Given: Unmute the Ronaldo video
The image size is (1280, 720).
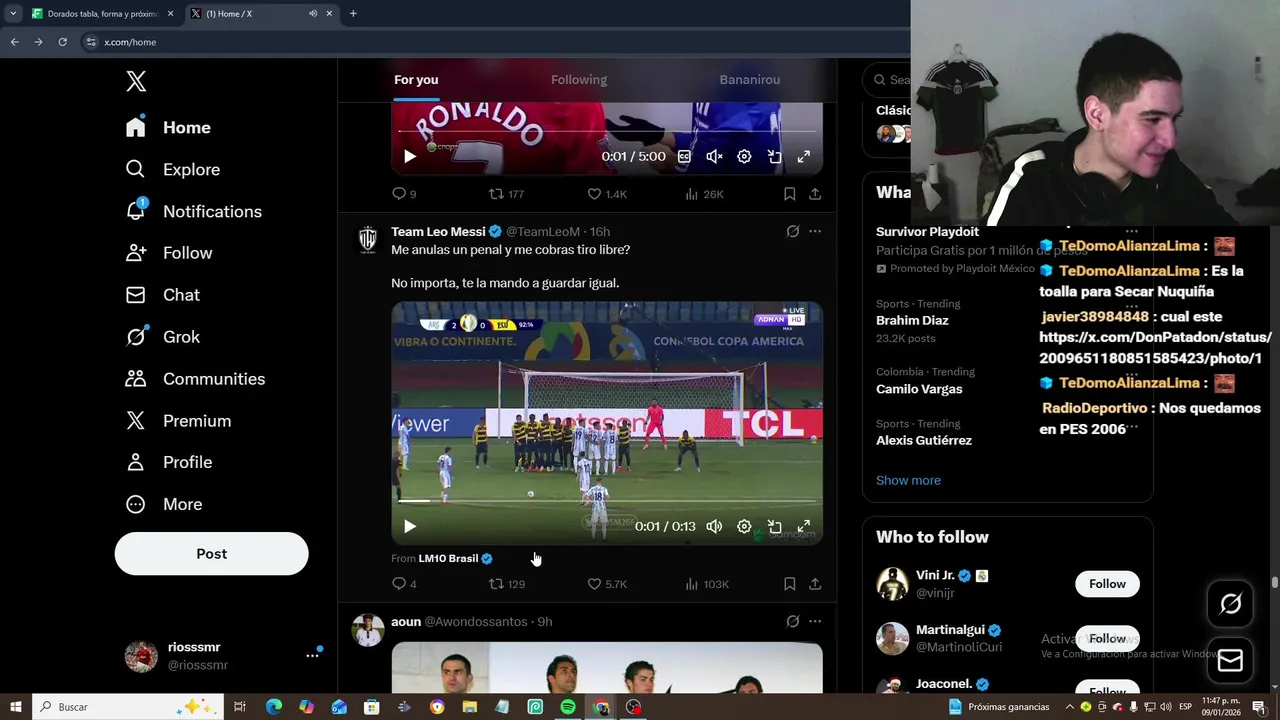Looking at the screenshot, I should pyautogui.click(x=714, y=157).
